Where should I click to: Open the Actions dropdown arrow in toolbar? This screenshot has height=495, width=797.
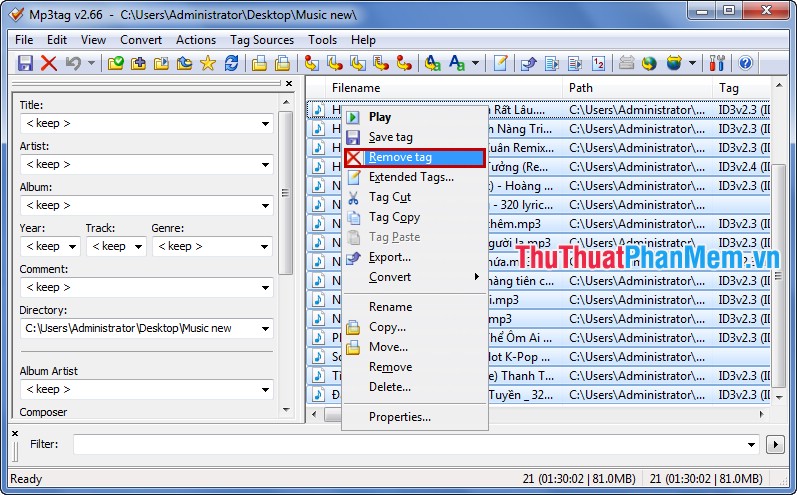pos(475,63)
